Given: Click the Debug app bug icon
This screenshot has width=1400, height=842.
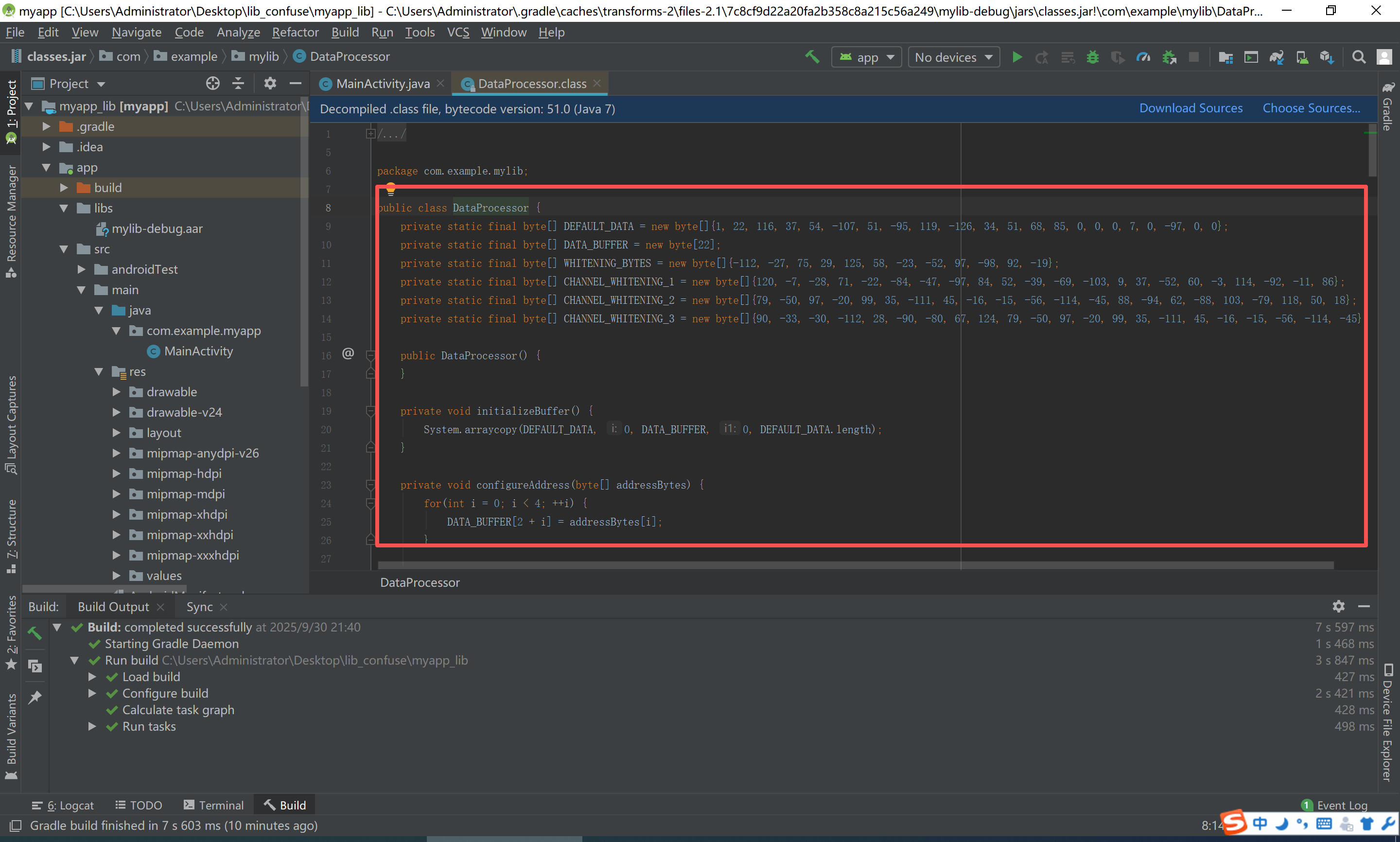Looking at the screenshot, I should [1093, 57].
